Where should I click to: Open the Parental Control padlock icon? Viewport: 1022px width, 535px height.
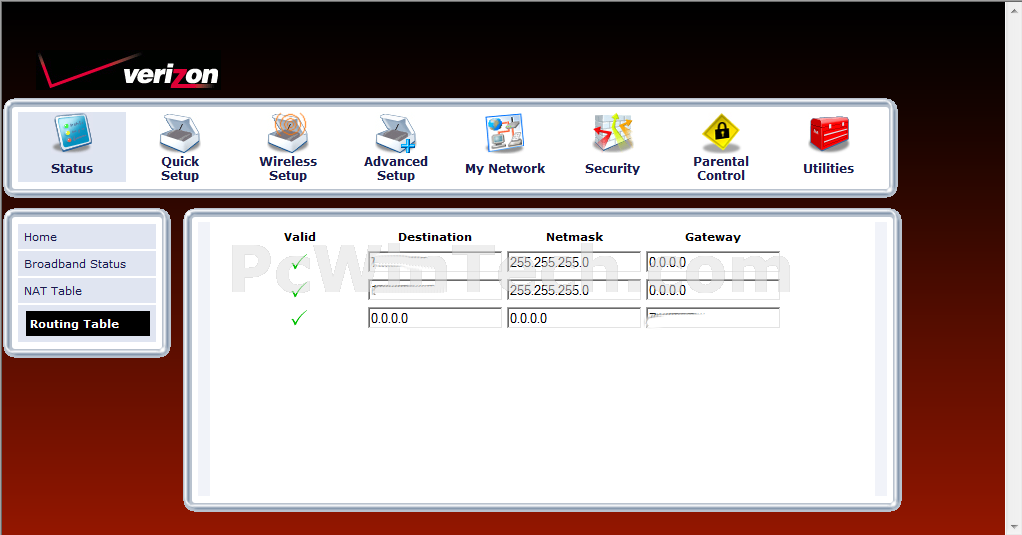coord(721,133)
